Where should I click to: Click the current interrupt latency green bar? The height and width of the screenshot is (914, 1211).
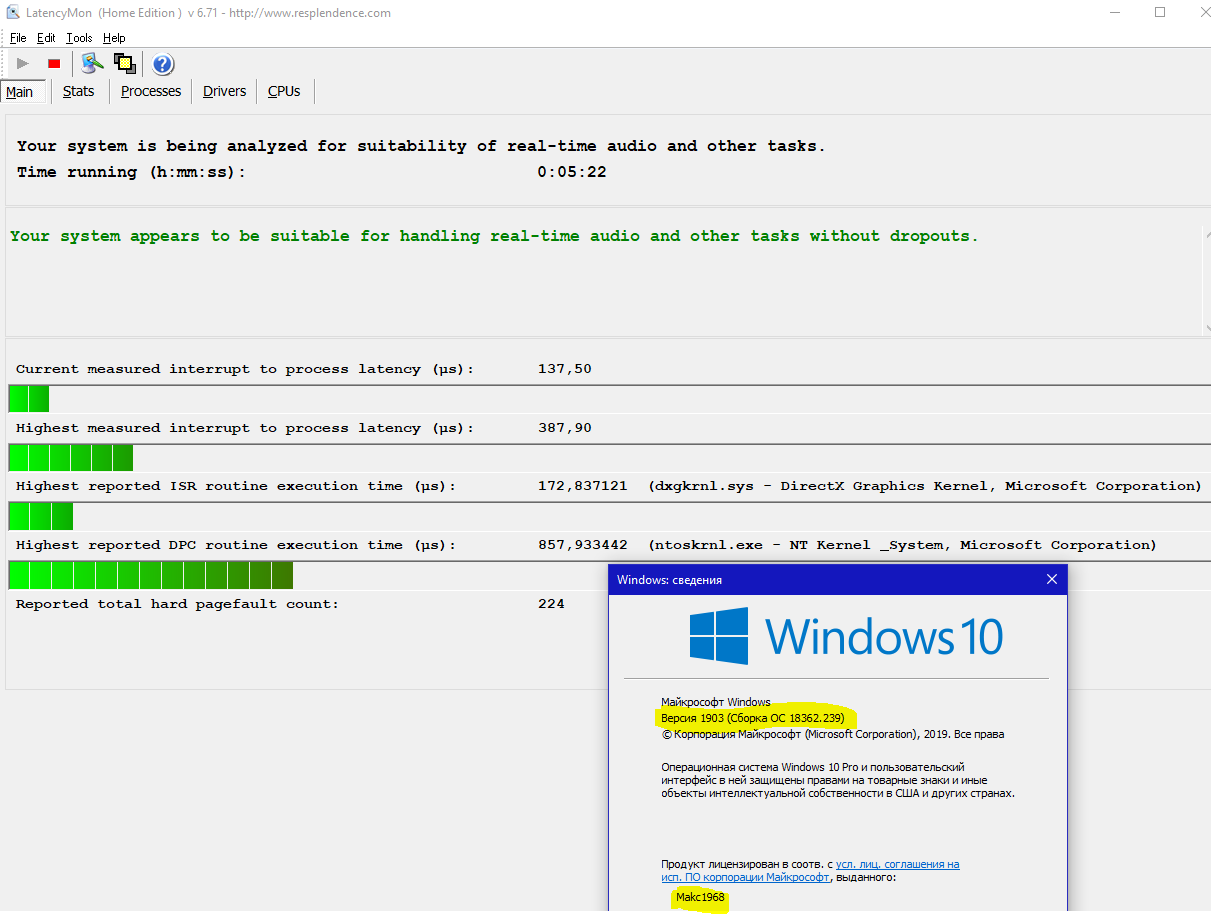pyautogui.click(x=29, y=399)
